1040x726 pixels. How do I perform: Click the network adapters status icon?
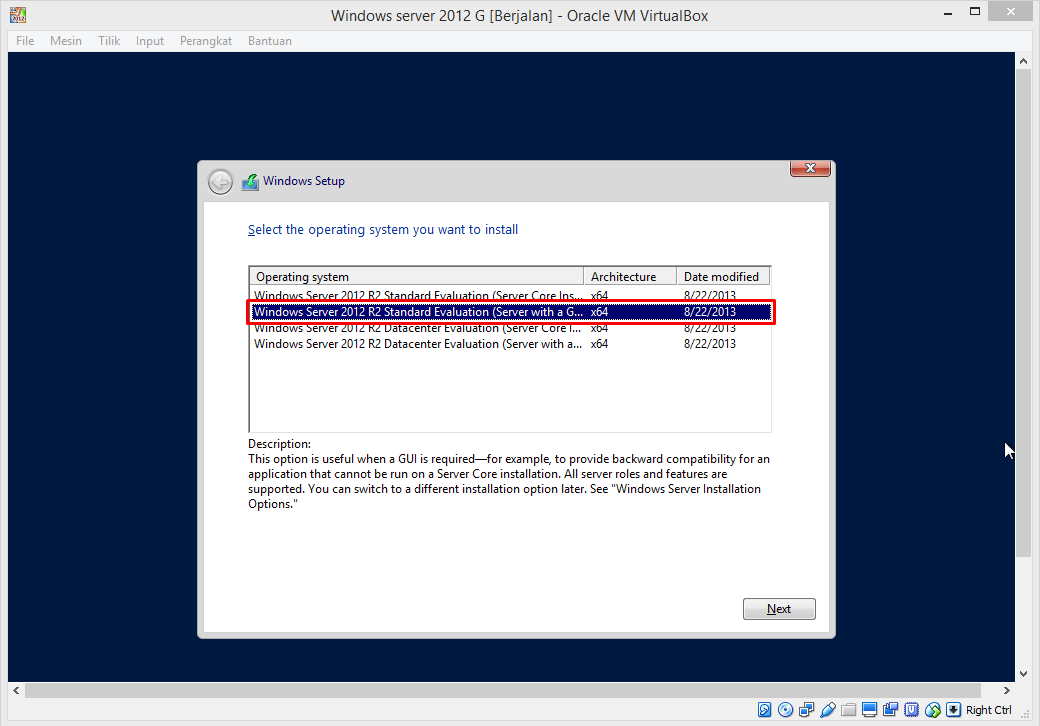tap(807, 710)
